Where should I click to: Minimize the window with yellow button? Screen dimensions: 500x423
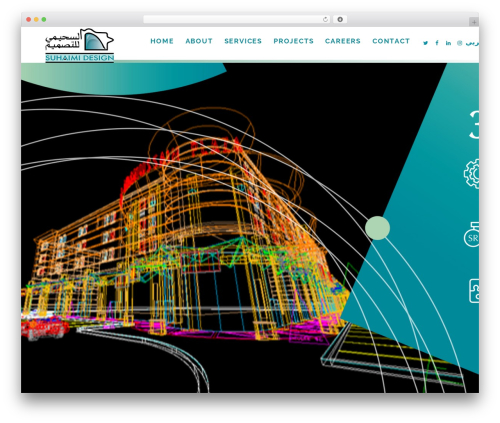click(36, 20)
